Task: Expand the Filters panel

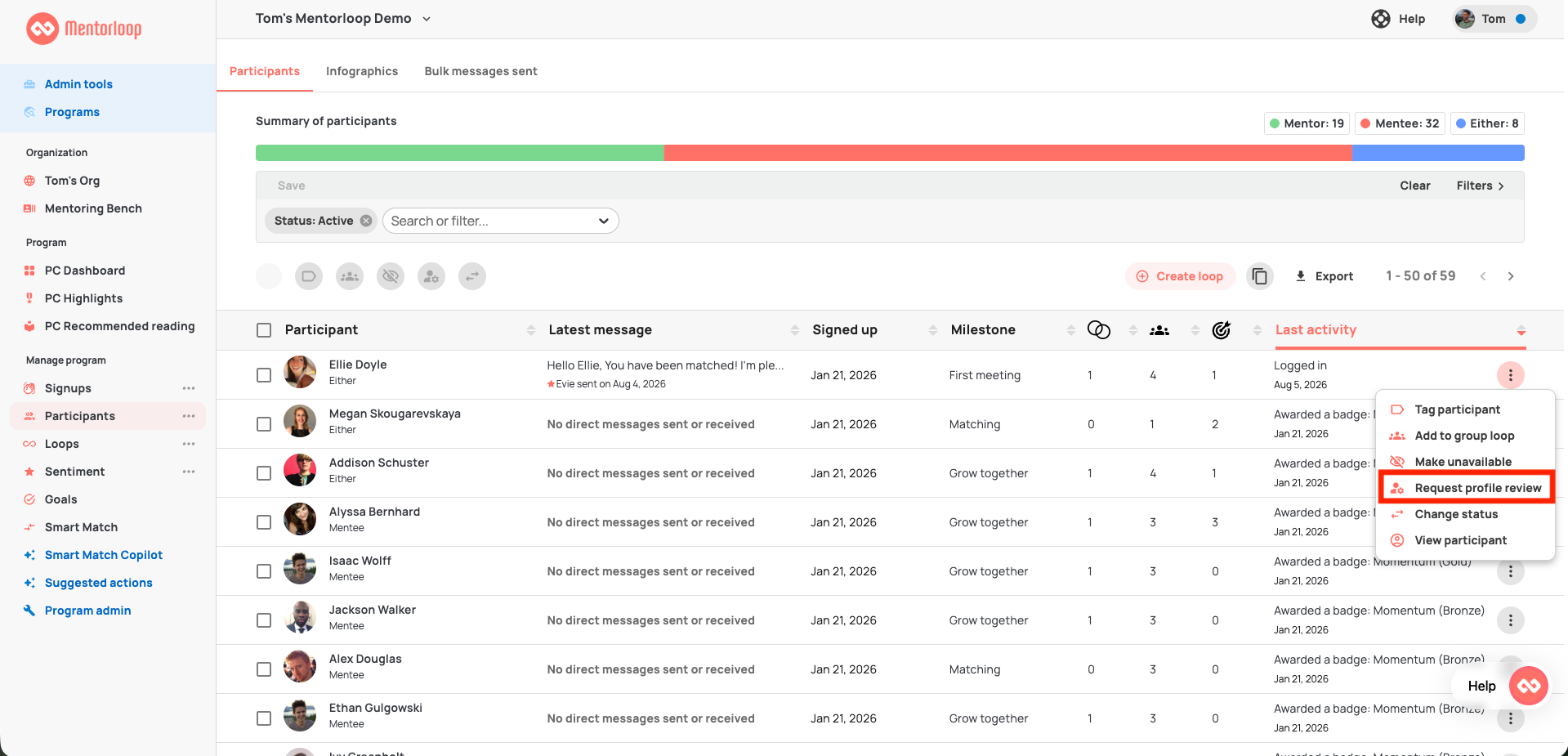Action: (1480, 186)
